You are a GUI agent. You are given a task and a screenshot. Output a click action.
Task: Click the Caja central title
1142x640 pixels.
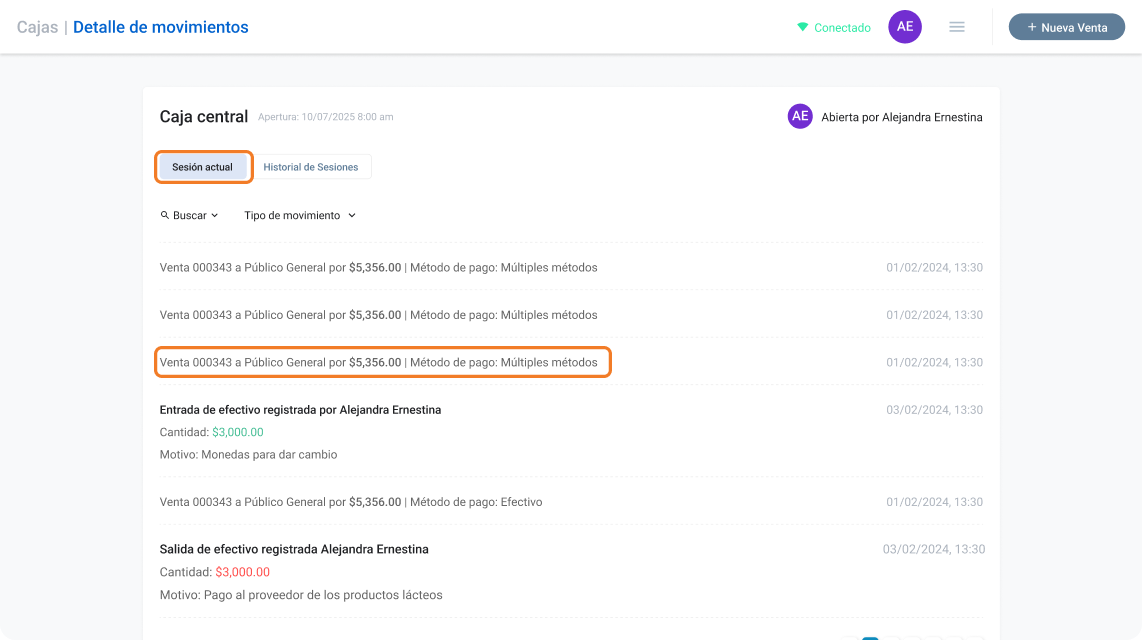tap(204, 116)
